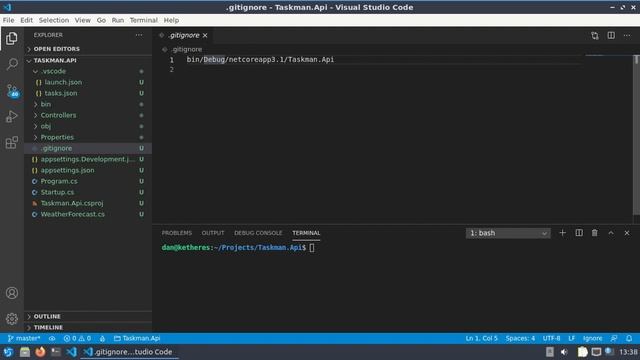
Task: Open the editor more actions ellipsis
Action: pos(627,36)
